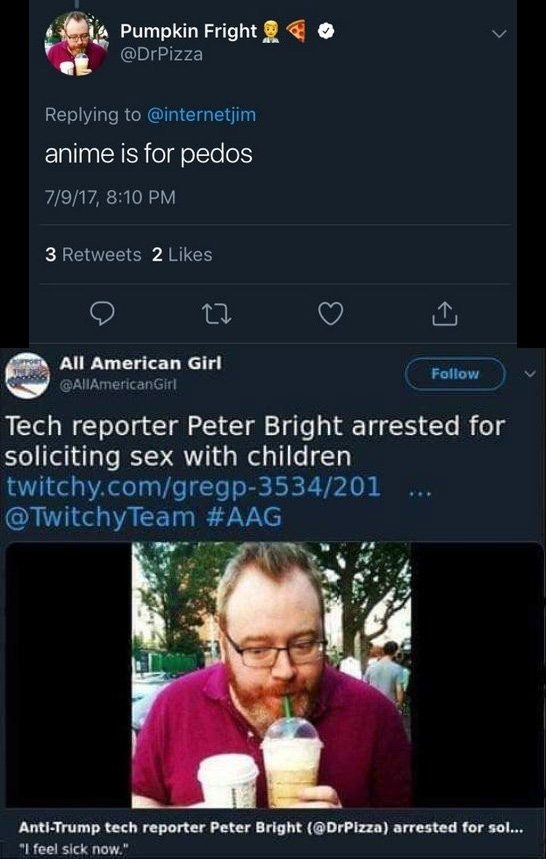Click the retweet arrows icon
The height and width of the screenshot is (859, 546).
pos(216,314)
